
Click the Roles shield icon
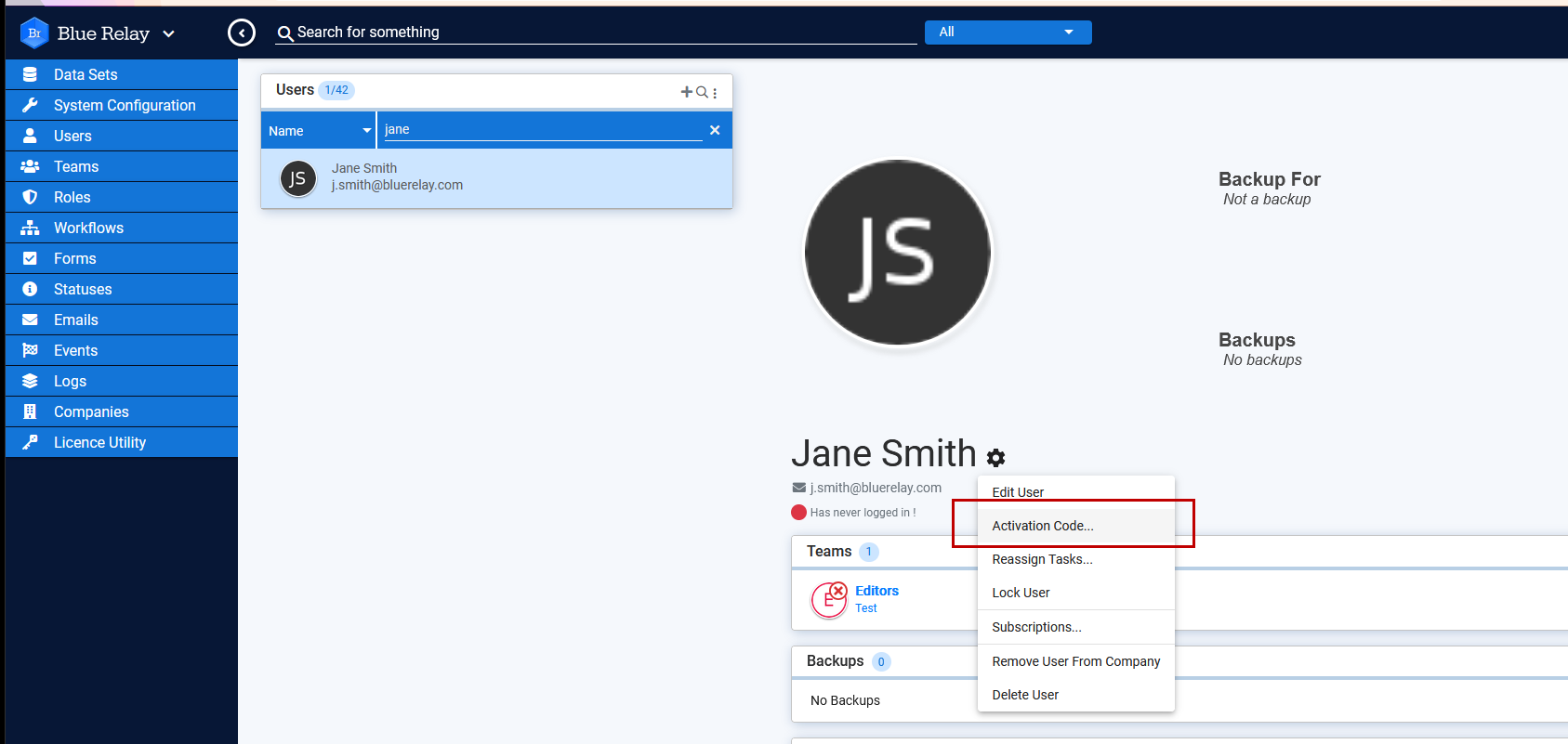click(x=30, y=197)
